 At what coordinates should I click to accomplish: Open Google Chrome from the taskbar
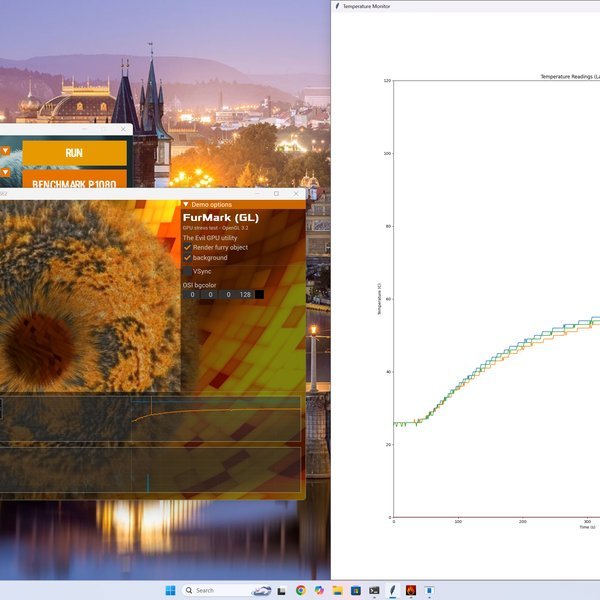(301, 590)
